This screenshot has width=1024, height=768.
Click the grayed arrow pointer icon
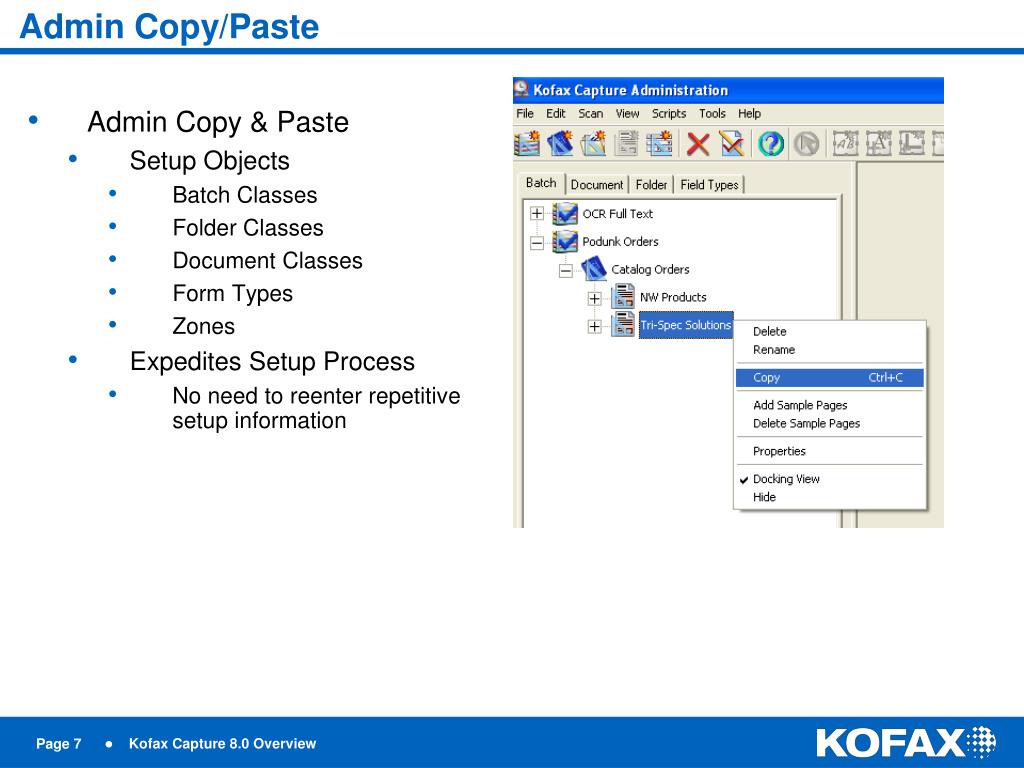tap(806, 144)
